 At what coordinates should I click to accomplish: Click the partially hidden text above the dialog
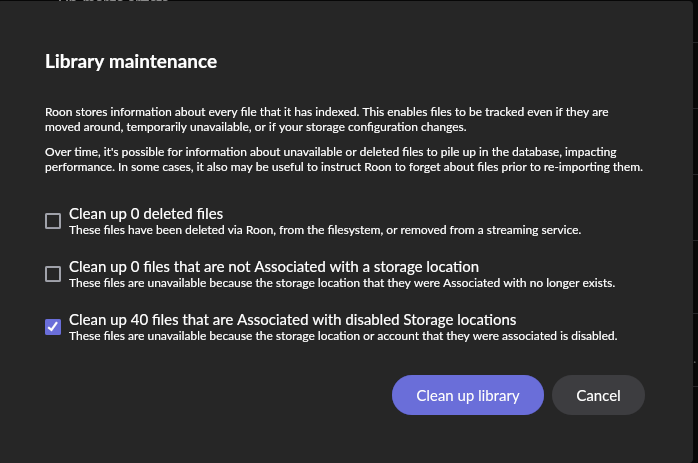point(114,1)
